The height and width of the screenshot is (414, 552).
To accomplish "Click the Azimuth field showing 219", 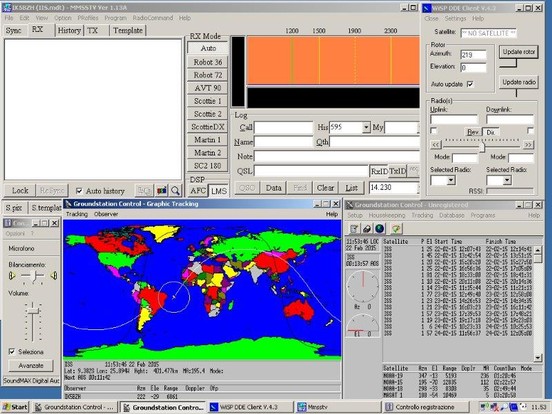I will point(473,55).
